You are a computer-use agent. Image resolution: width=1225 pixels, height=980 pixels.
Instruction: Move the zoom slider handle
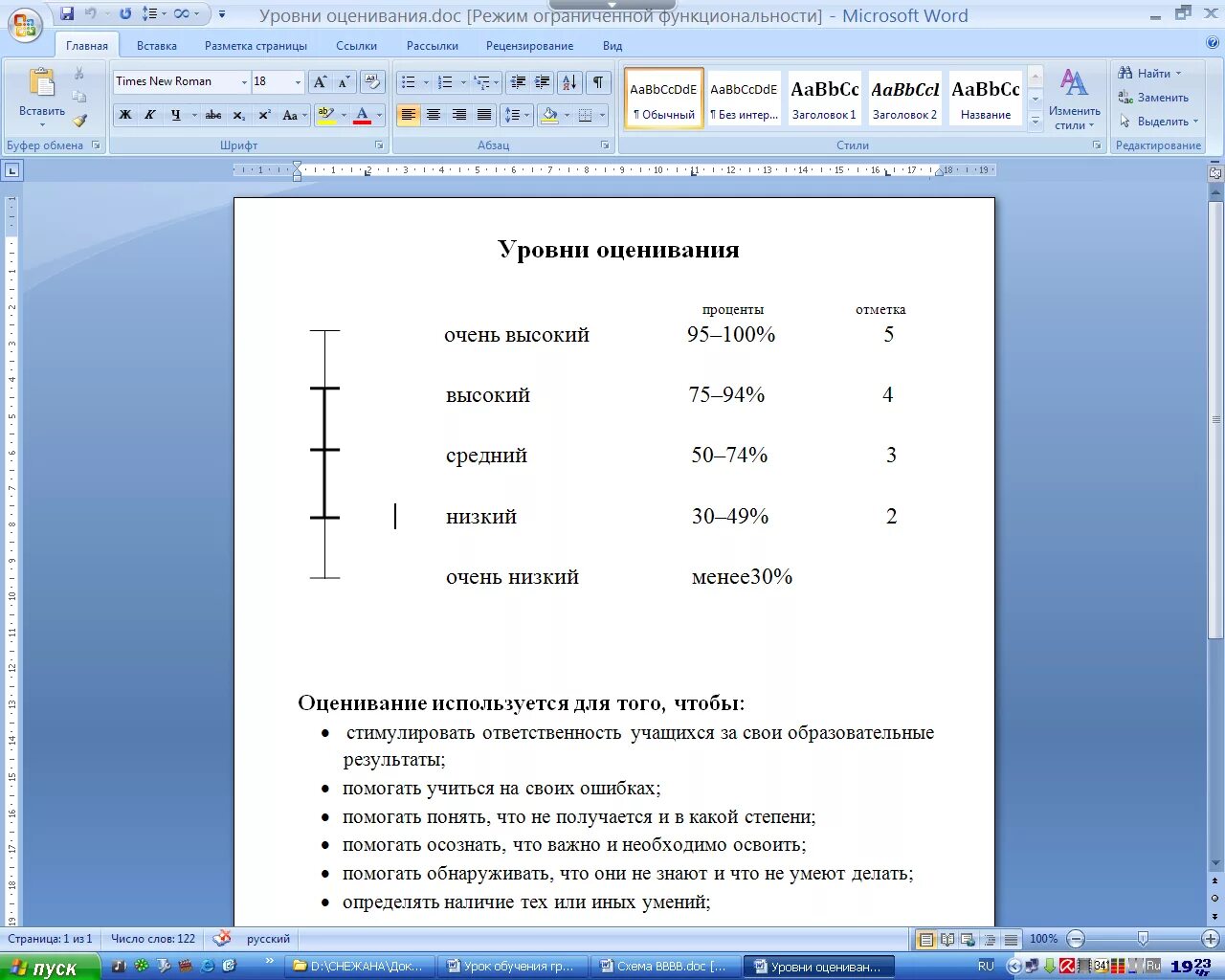[1143, 939]
